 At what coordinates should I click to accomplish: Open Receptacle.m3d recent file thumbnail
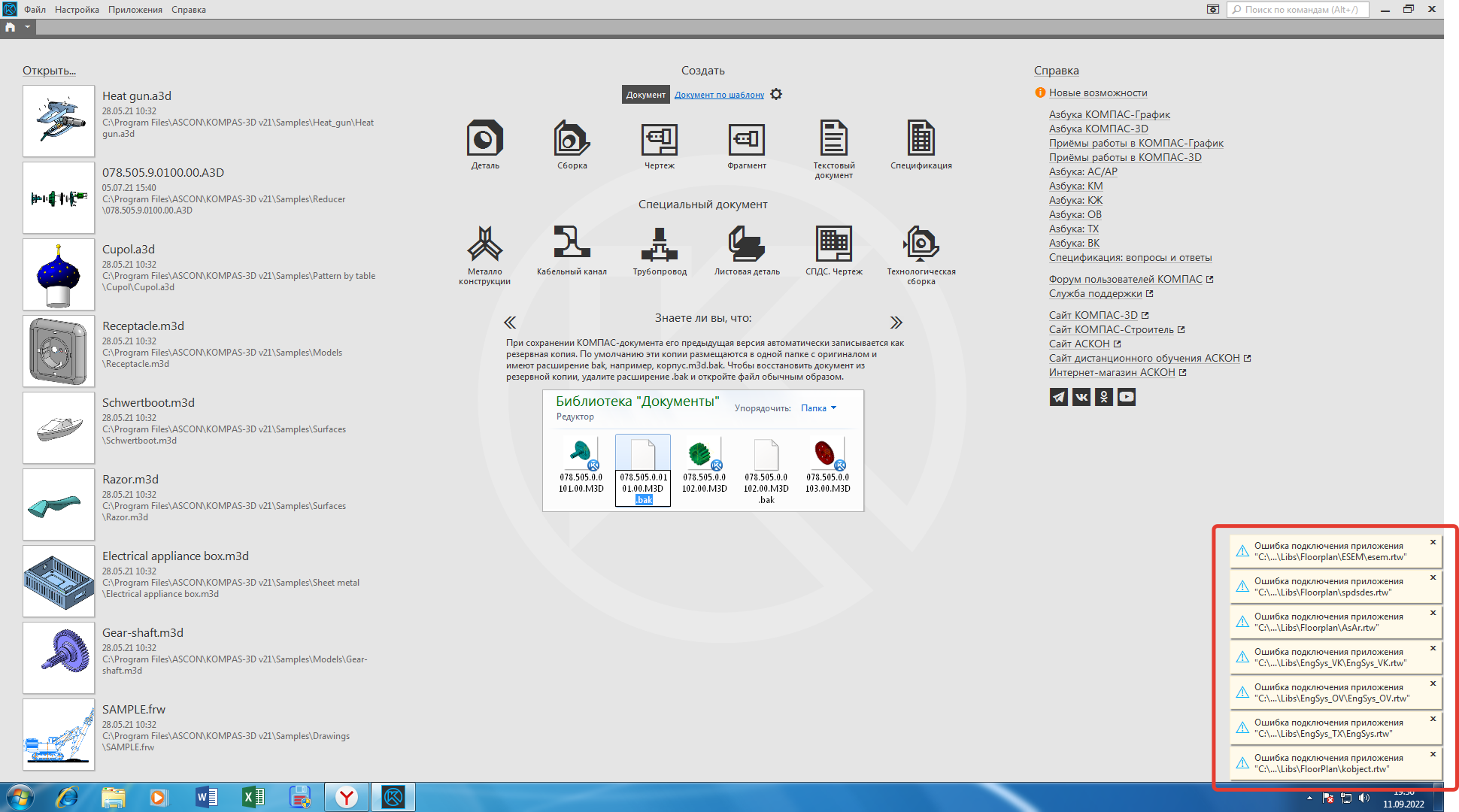pos(59,351)
